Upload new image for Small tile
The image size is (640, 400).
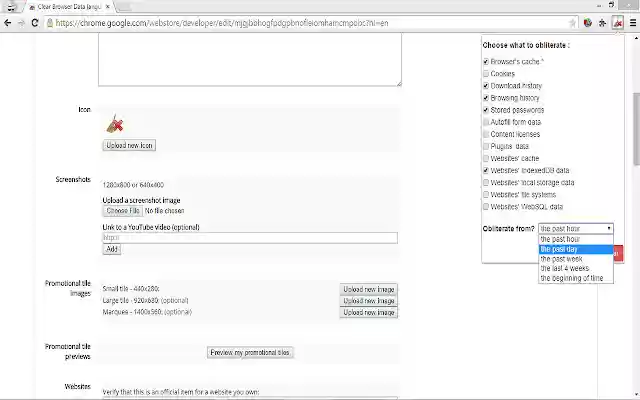[x=369, y=289]
